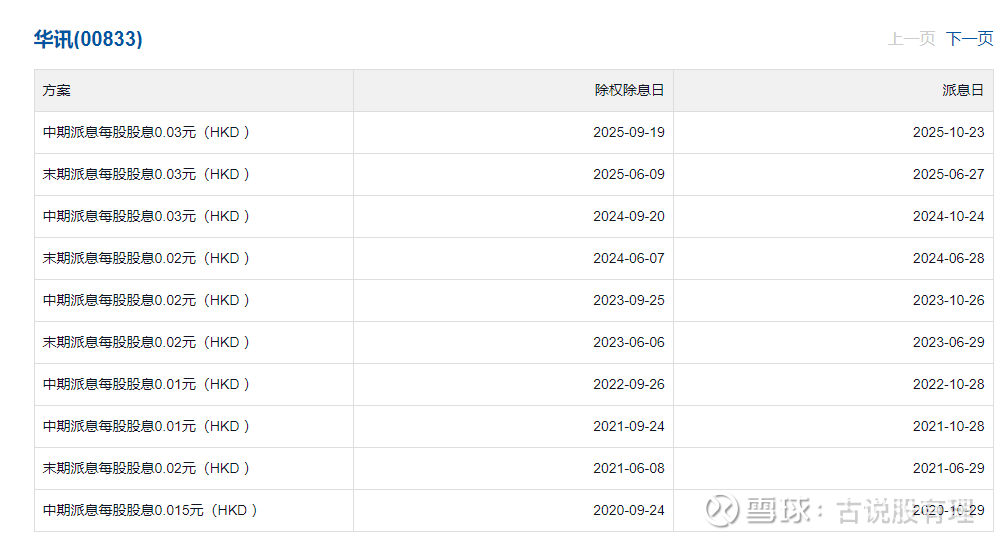This screenshot has height=541, width=1003.
Task: Click the 方案 column header
Action: 57,90
